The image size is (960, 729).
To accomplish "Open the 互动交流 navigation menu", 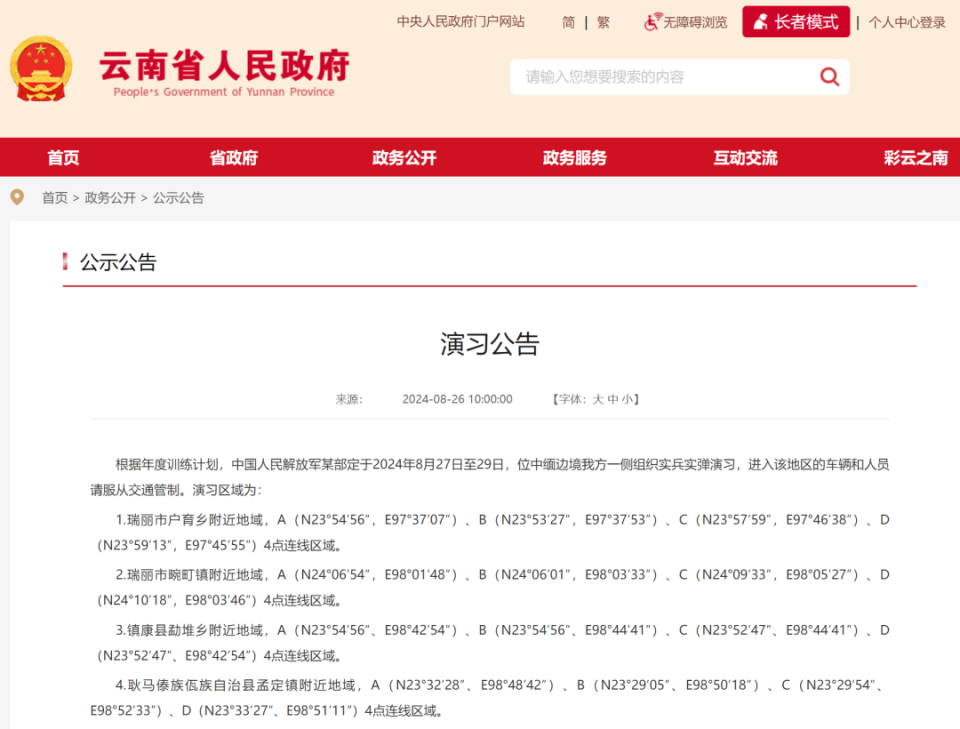I will click(744, 157).
